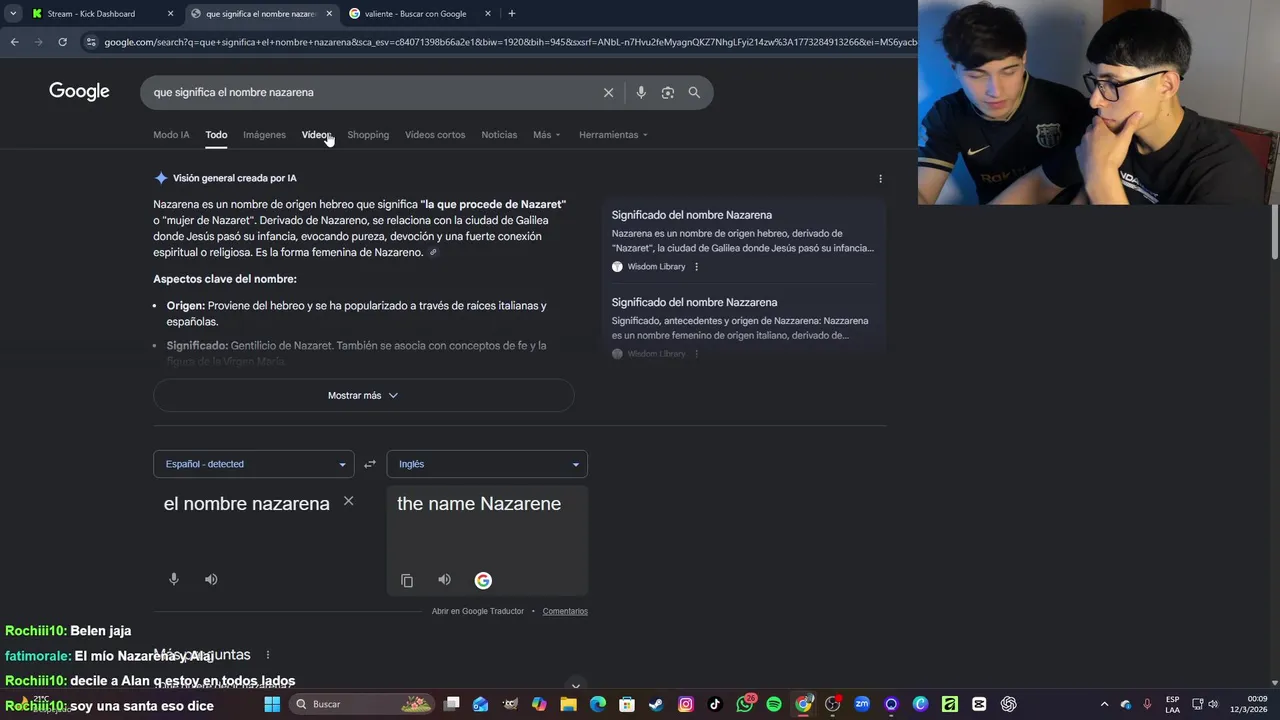The height and width of the screenshot is (720, 1280).
Task: Clear the translator source text
Action: click(348, 501)
